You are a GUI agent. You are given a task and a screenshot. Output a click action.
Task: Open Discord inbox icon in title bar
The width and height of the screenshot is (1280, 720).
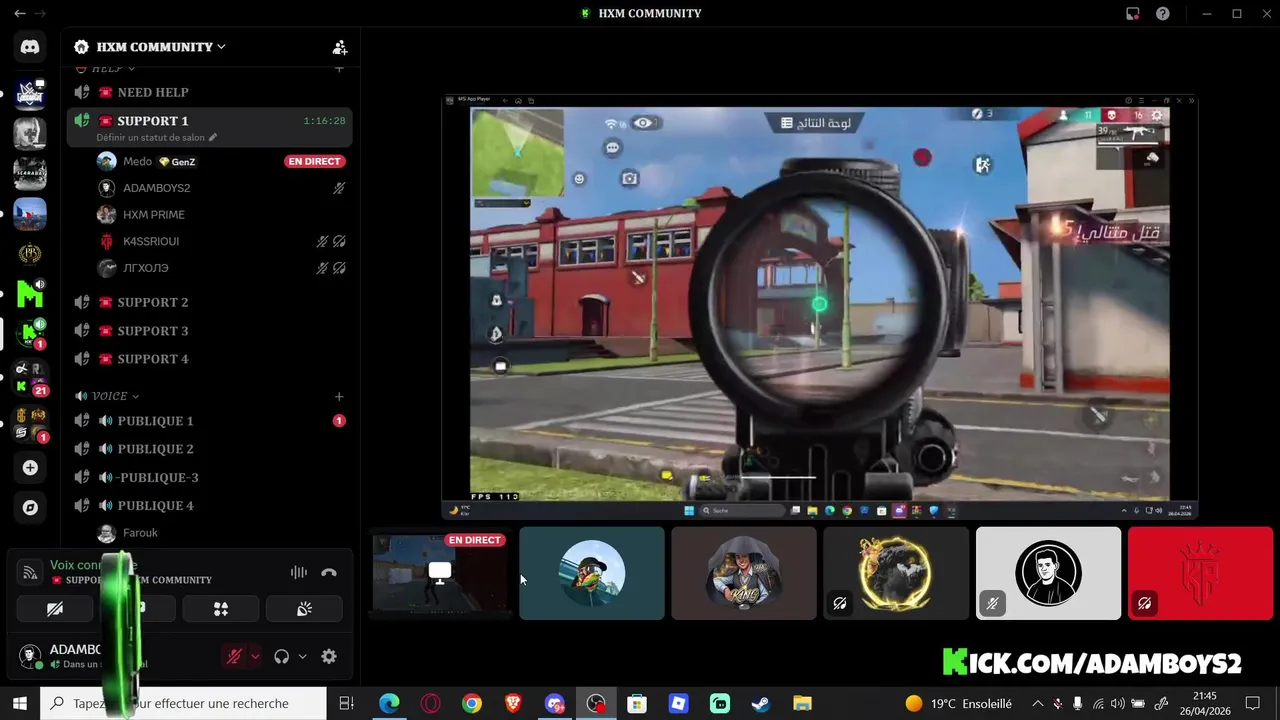[1133, 13]
